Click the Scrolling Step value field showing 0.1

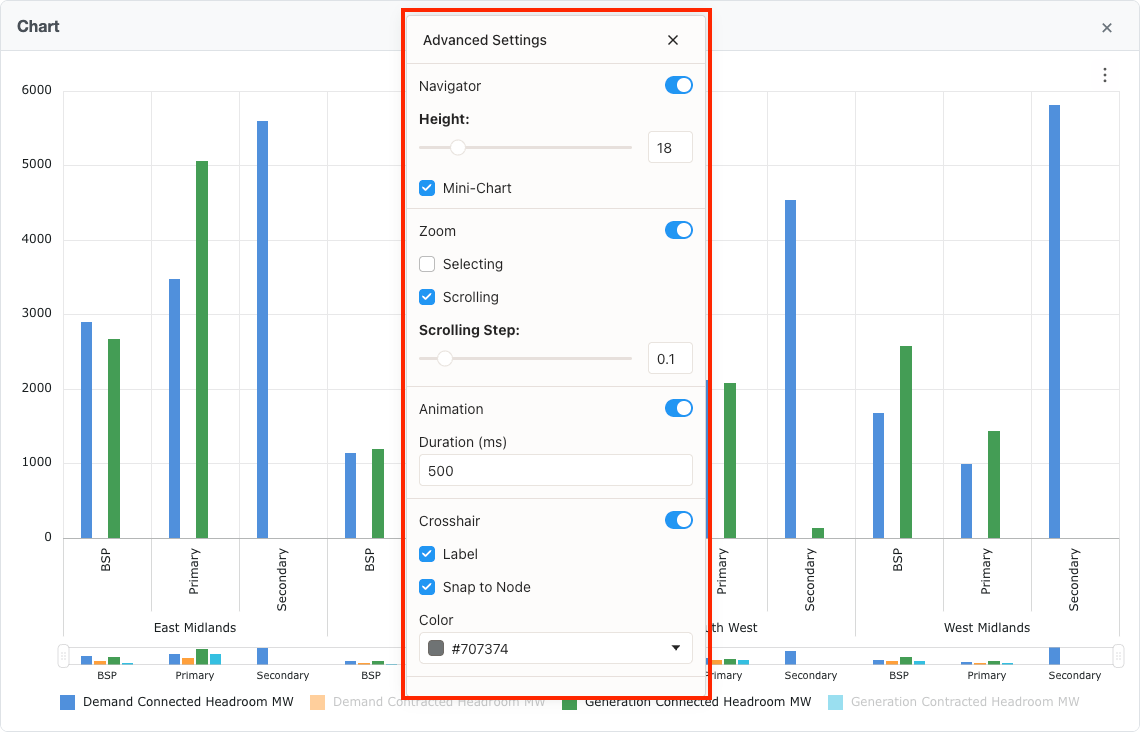[670, 358]
